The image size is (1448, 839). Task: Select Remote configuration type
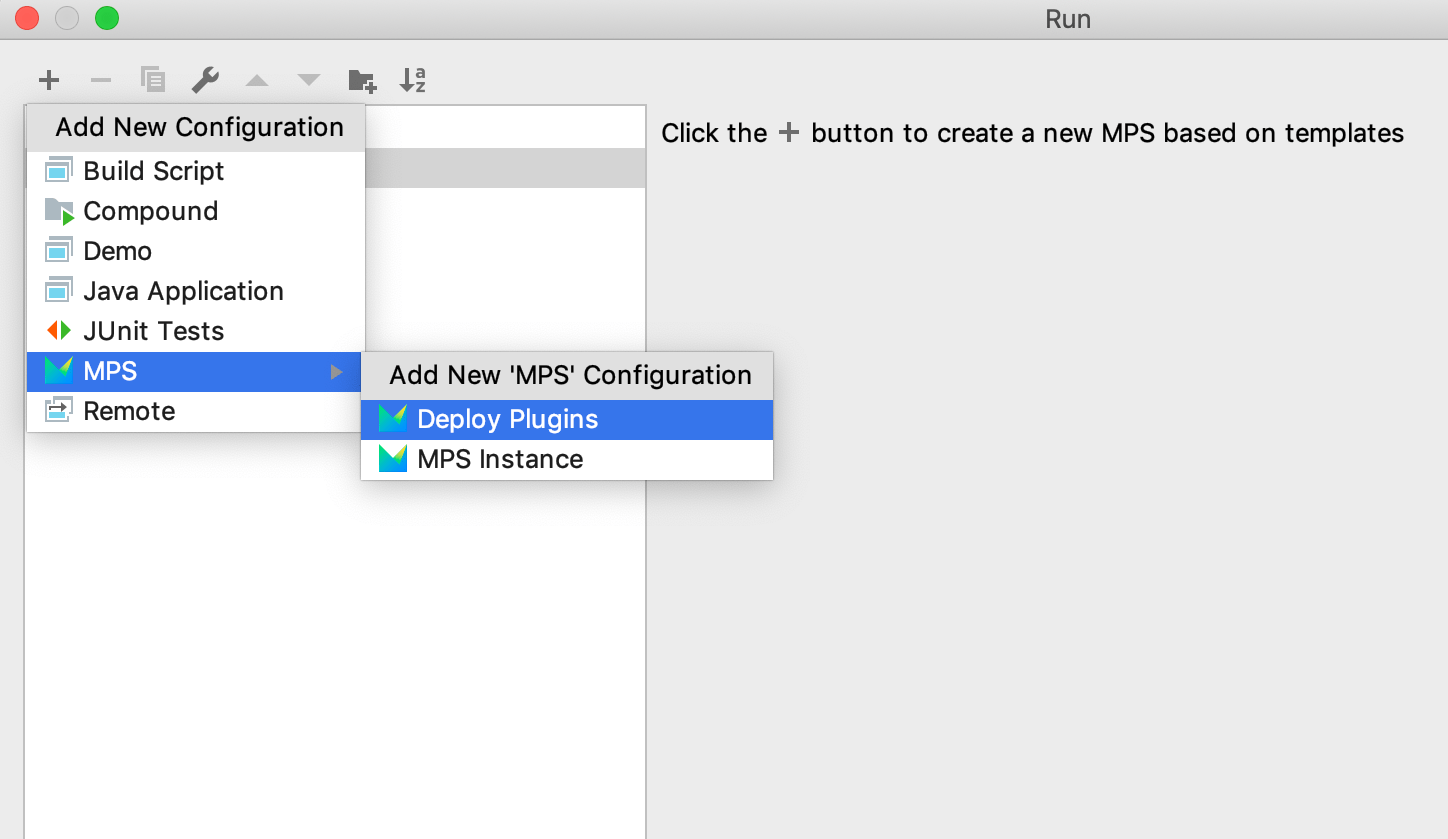coord(129,411)
